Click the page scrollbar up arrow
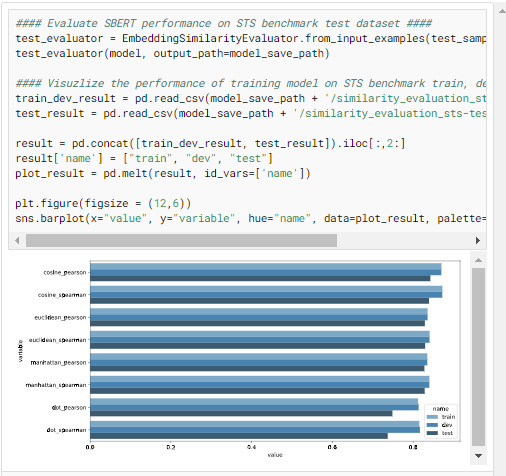Viewport: 506px width, 476px height. (502, 11)
